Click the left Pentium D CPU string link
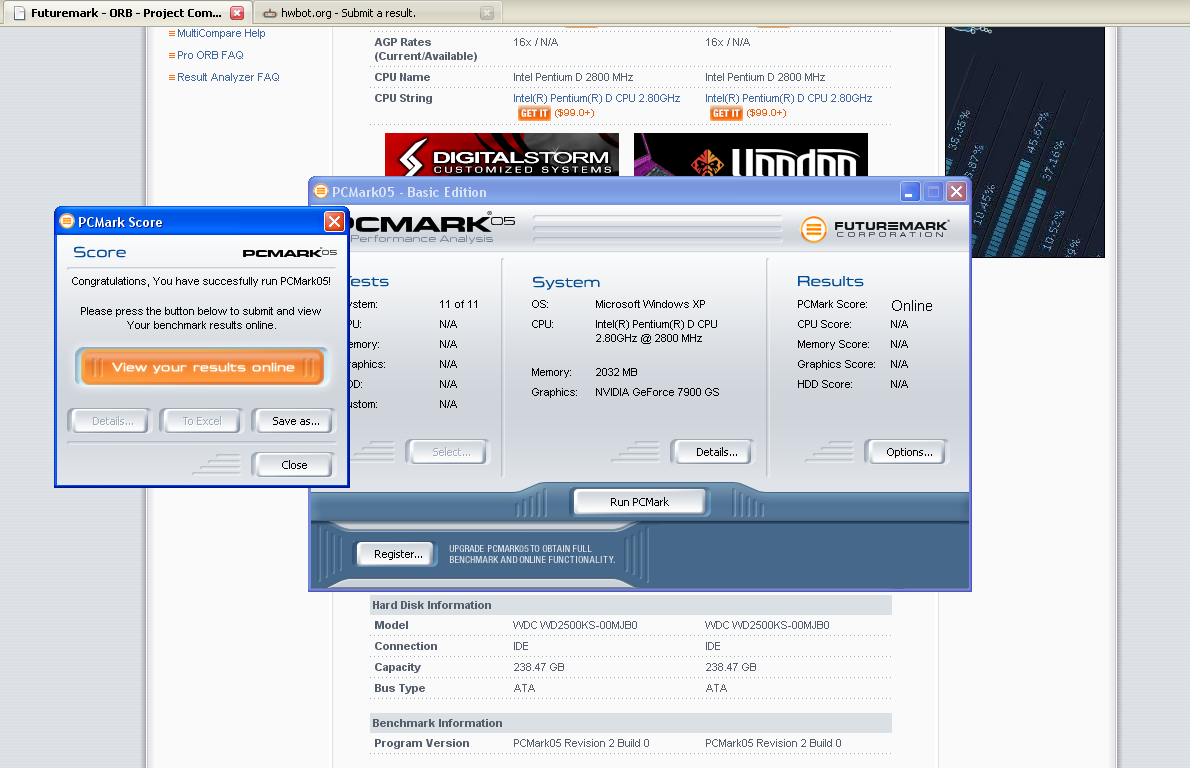Image resolution: width=1190 pixels, height=768 pixels. click(597, 99)
